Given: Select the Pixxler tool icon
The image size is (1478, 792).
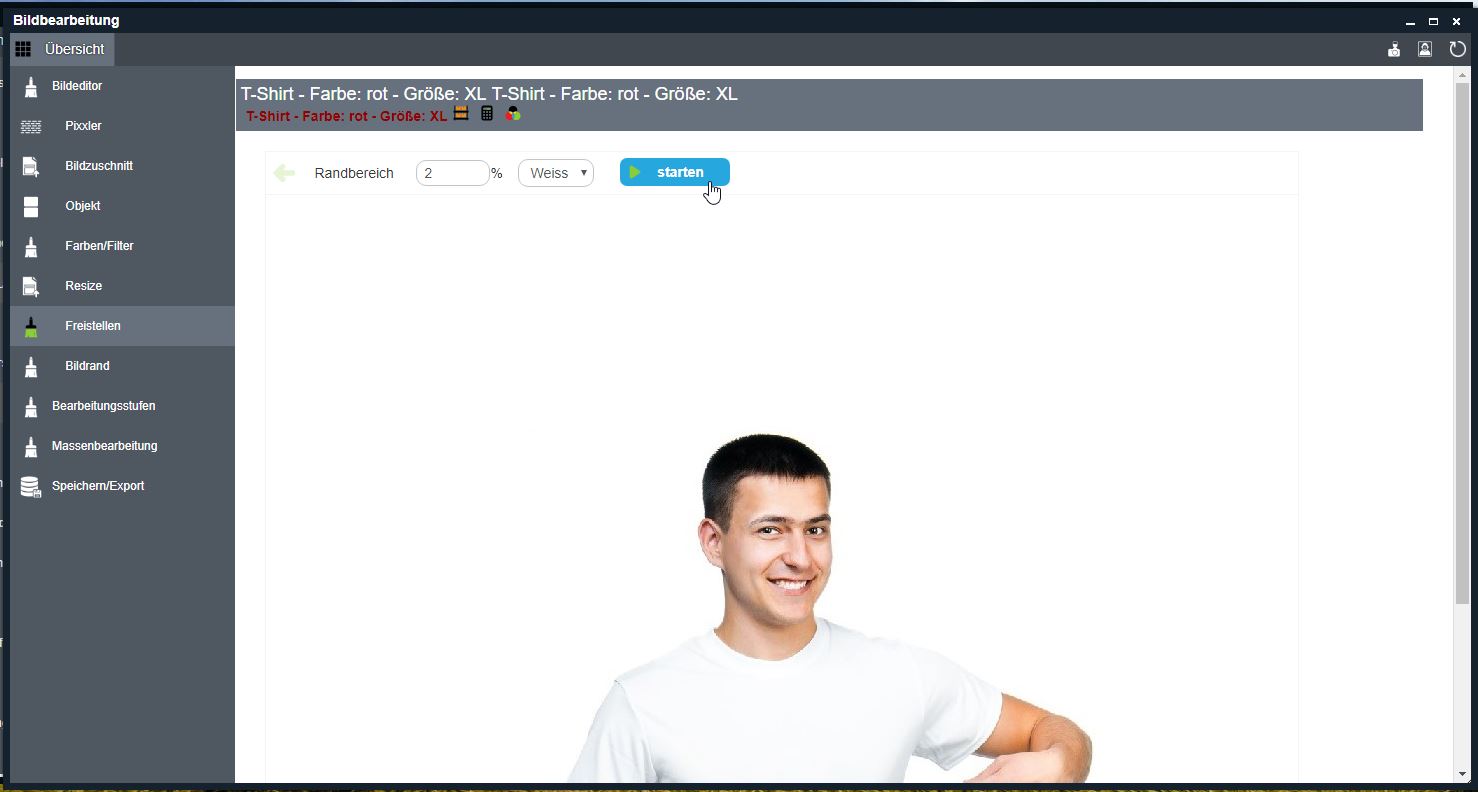Looking at the screenshot, I should [31, 126].
